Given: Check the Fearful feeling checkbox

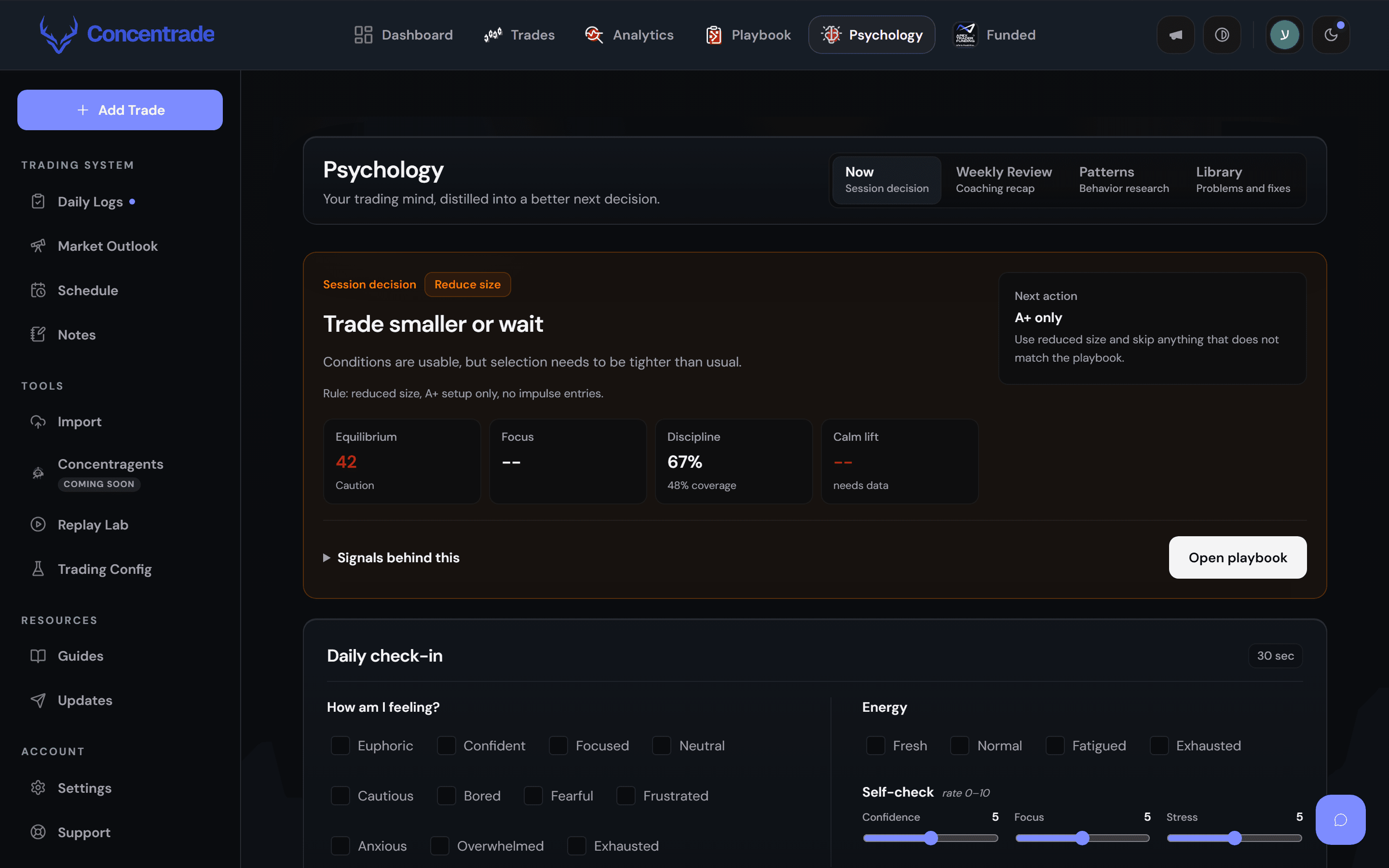Looking at the screenshot, I should [x=533, y=796].
